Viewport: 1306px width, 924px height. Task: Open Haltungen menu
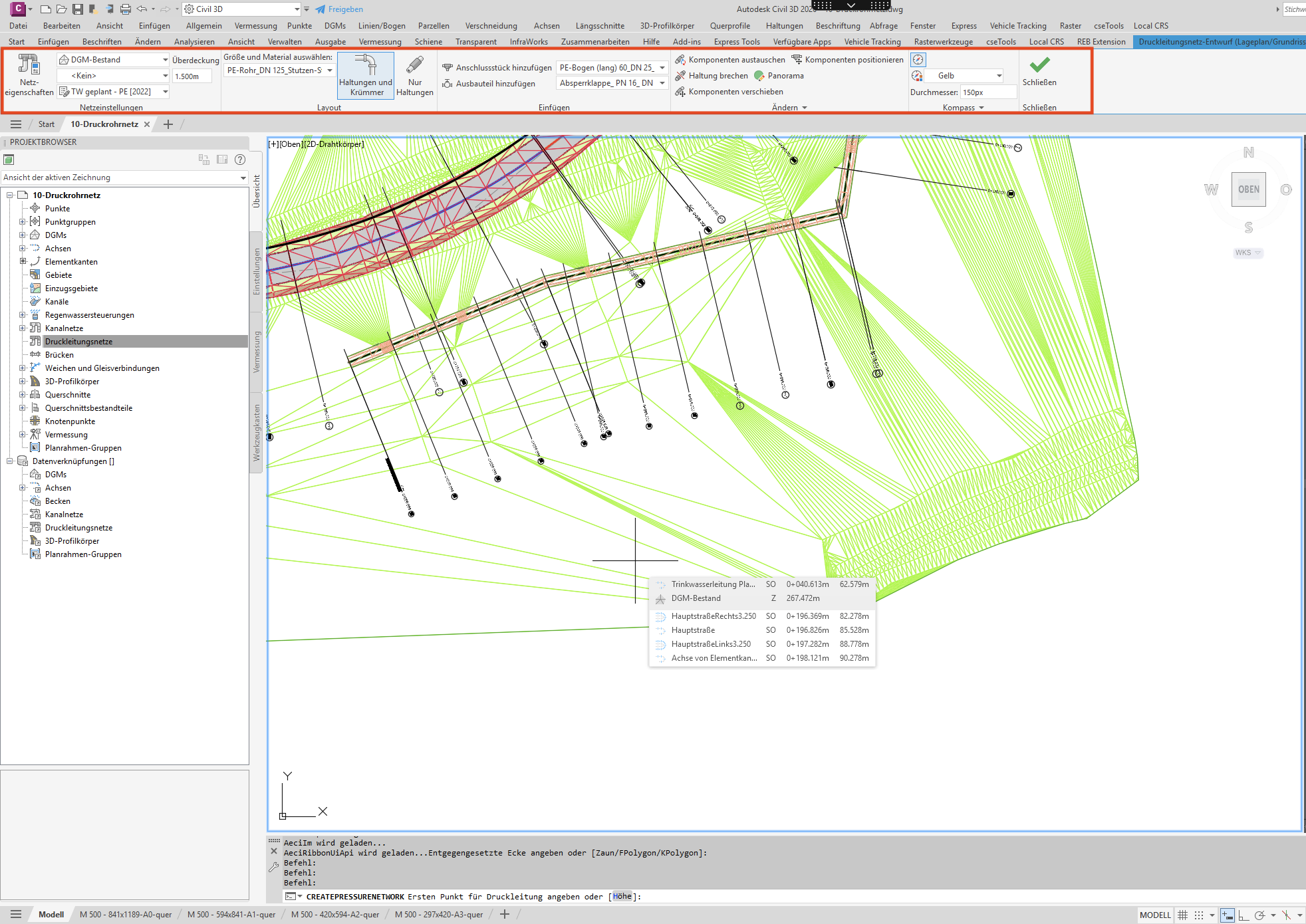click(784, 26)
